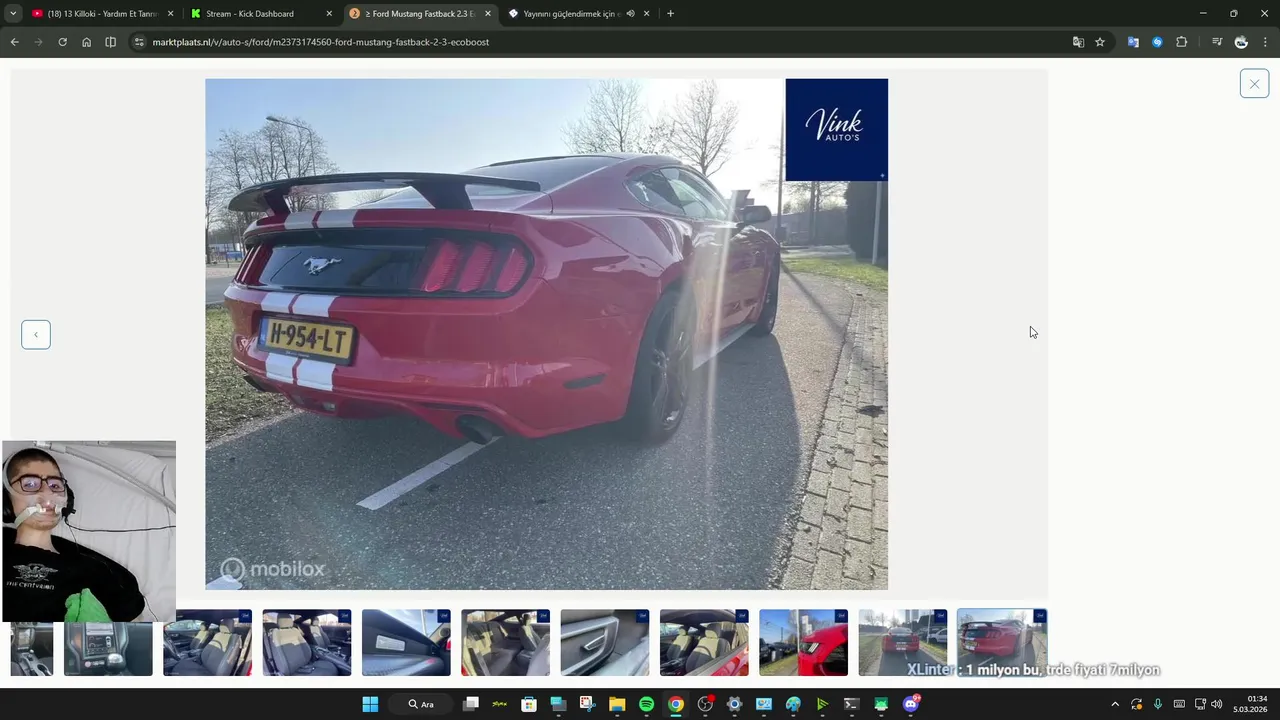The image size is (1280, 720).
Task: Open the interior seats thumbnail beside the console thumbnail
Action: [x=207, y=642]
